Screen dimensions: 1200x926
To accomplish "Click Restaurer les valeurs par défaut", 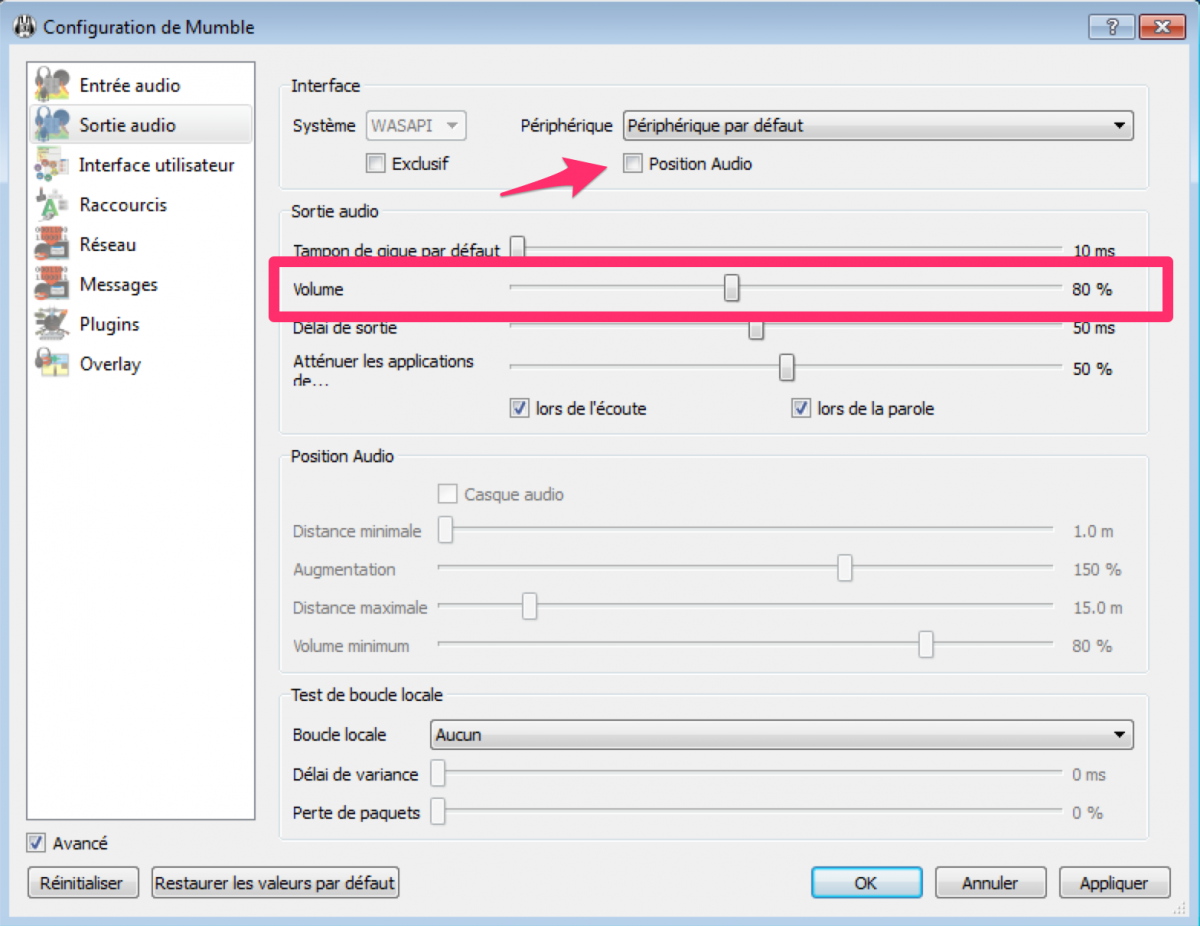I will click(x=275, y=883).
